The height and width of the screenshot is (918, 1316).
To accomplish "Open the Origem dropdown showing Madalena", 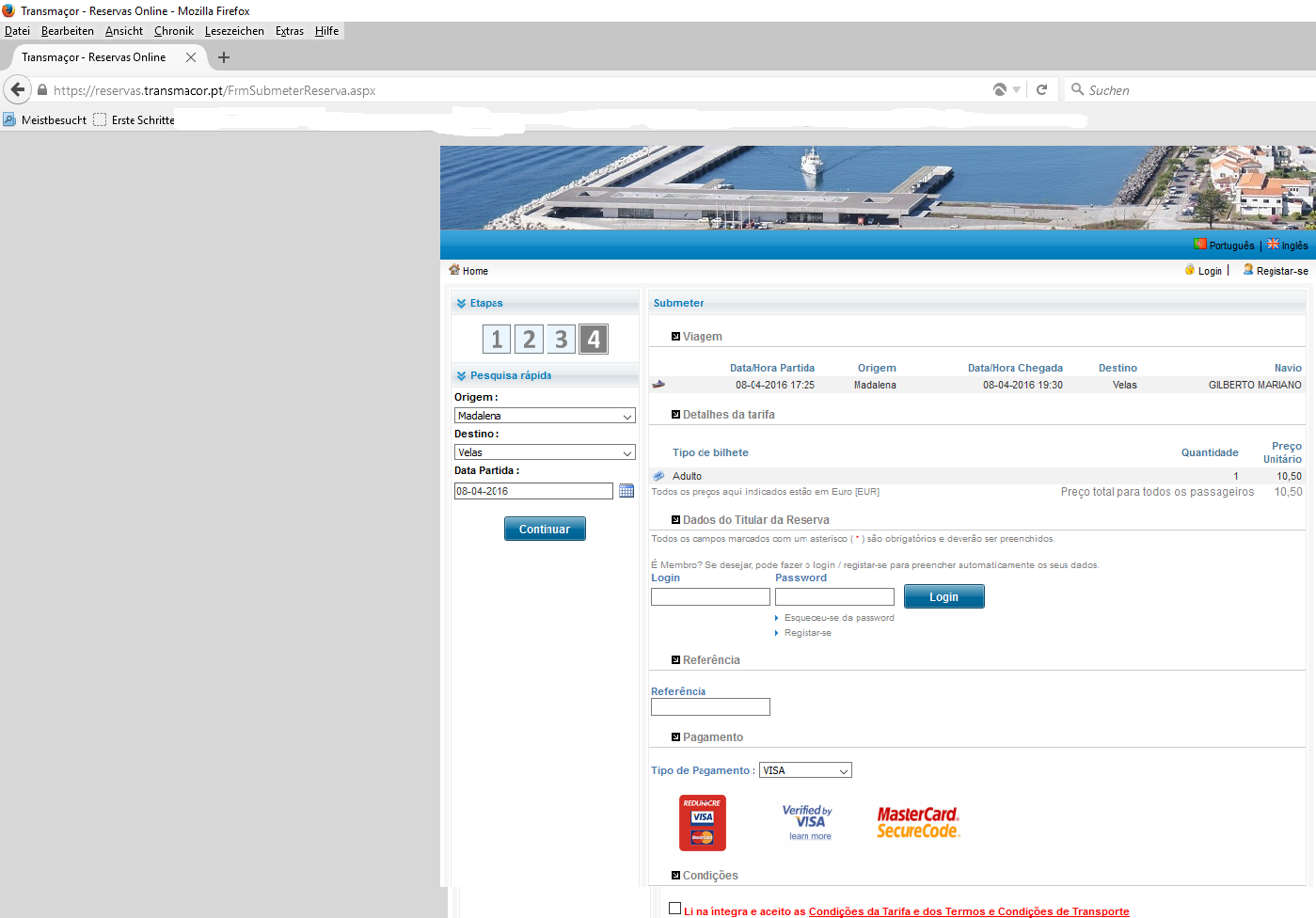I will [x=545, y=416].
